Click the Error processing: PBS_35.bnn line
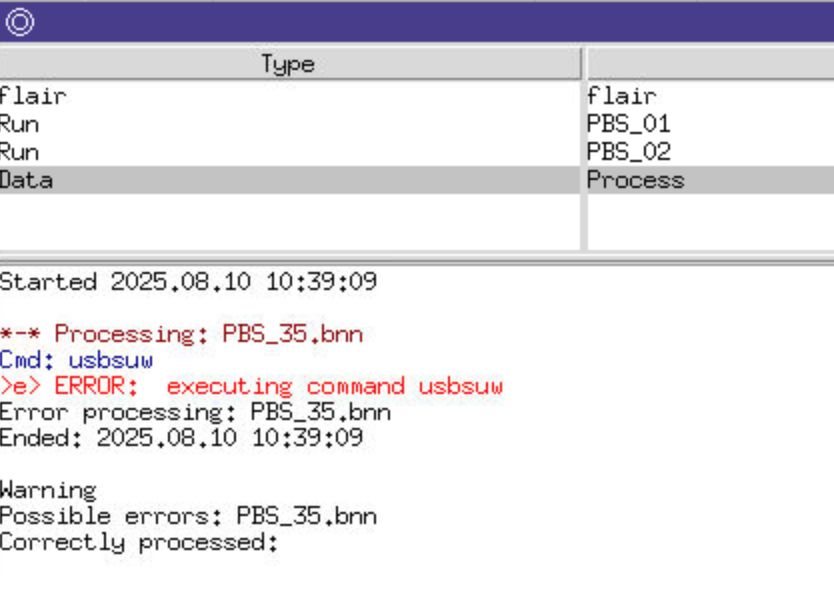Image resolution: width=834 pixels, height=602 pixels. pos(195,412)
